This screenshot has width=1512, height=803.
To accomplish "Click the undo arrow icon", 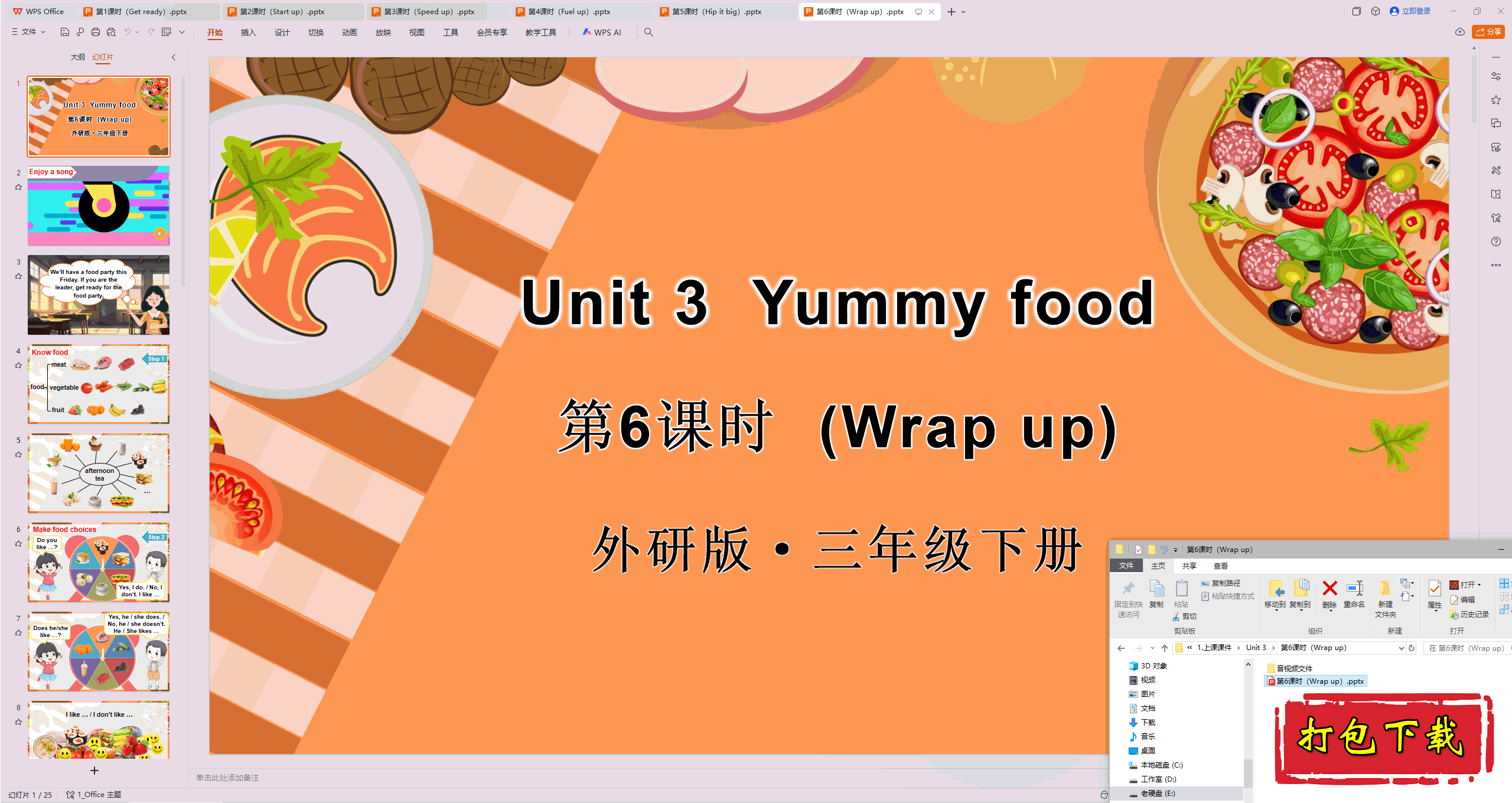I will (127, 32).
